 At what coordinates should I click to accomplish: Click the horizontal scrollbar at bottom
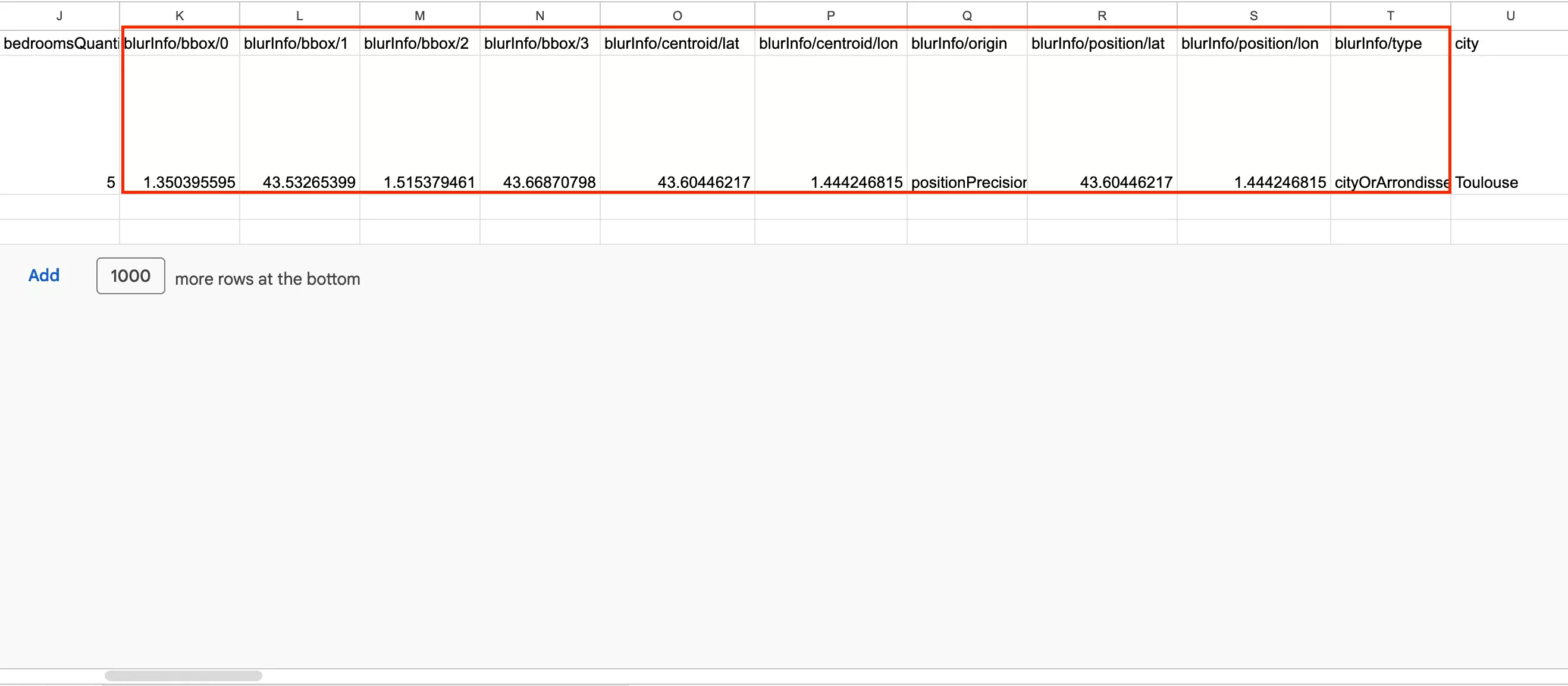(x=181, y=675)
